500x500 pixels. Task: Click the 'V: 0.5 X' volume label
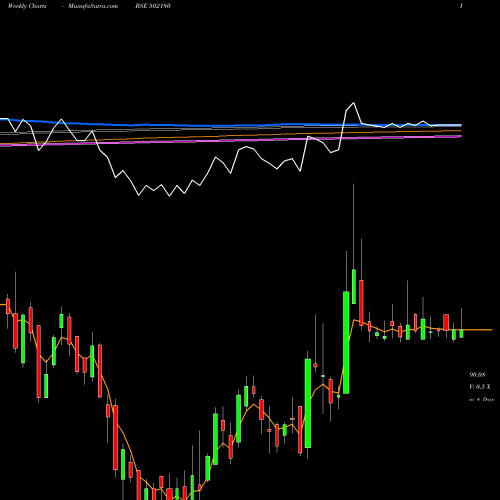[480, 387]
